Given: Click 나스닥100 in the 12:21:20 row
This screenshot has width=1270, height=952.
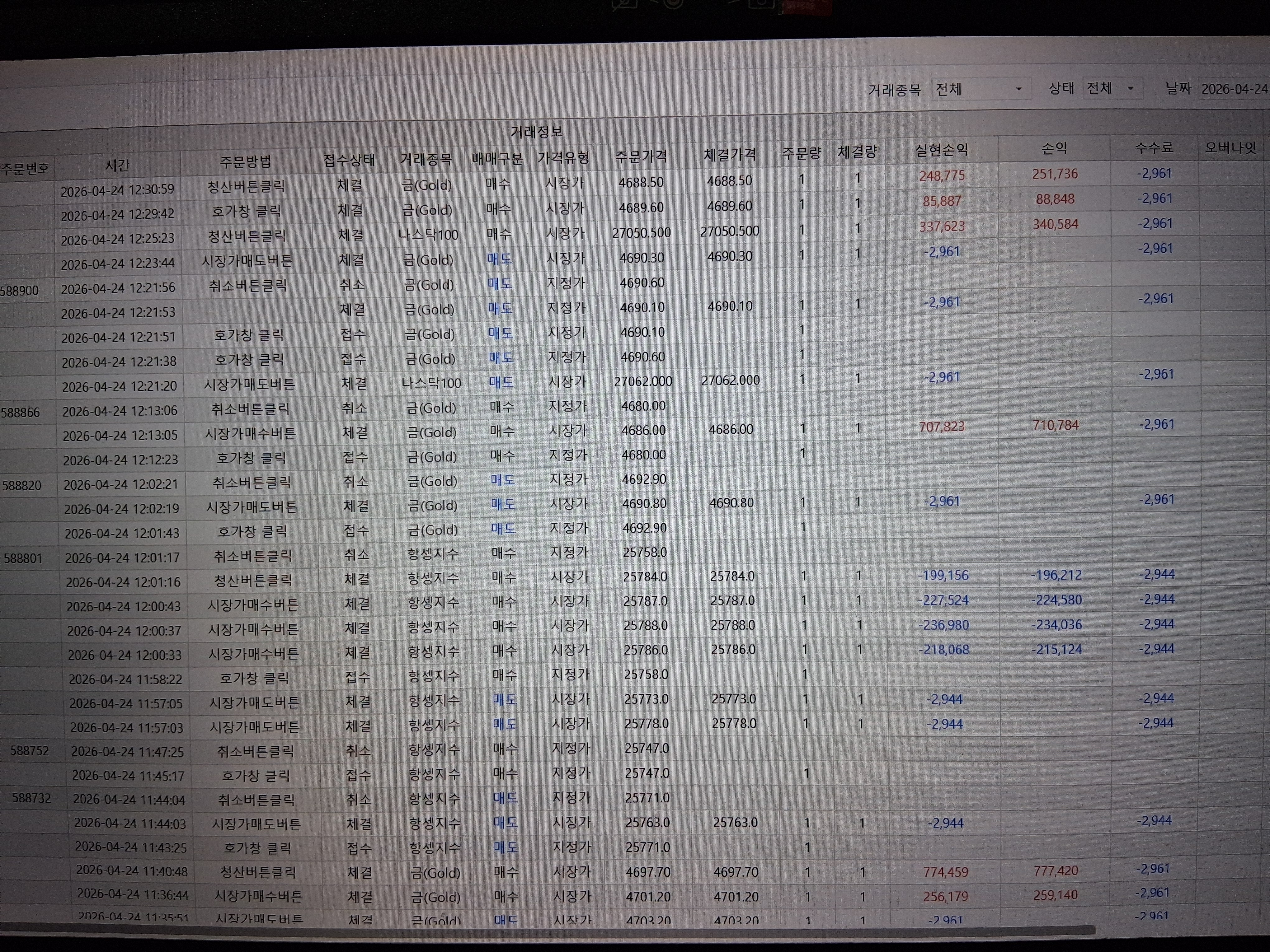Looking at the screenshot, I should click(x=431, y=383).
